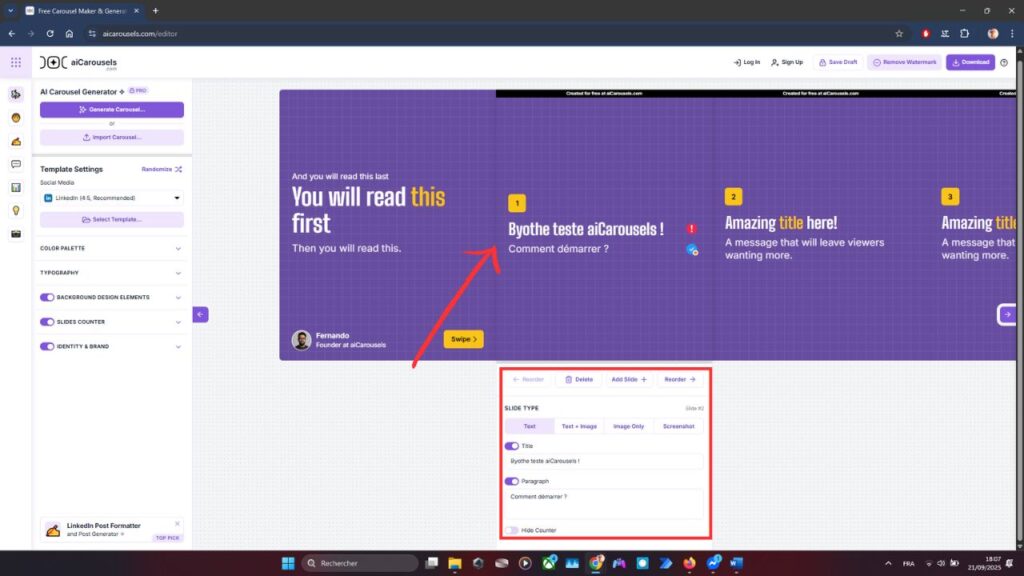Open the Xbox app in the taskbar
Viewport: 1024px width, 576px height.
[x=549, y=563]
